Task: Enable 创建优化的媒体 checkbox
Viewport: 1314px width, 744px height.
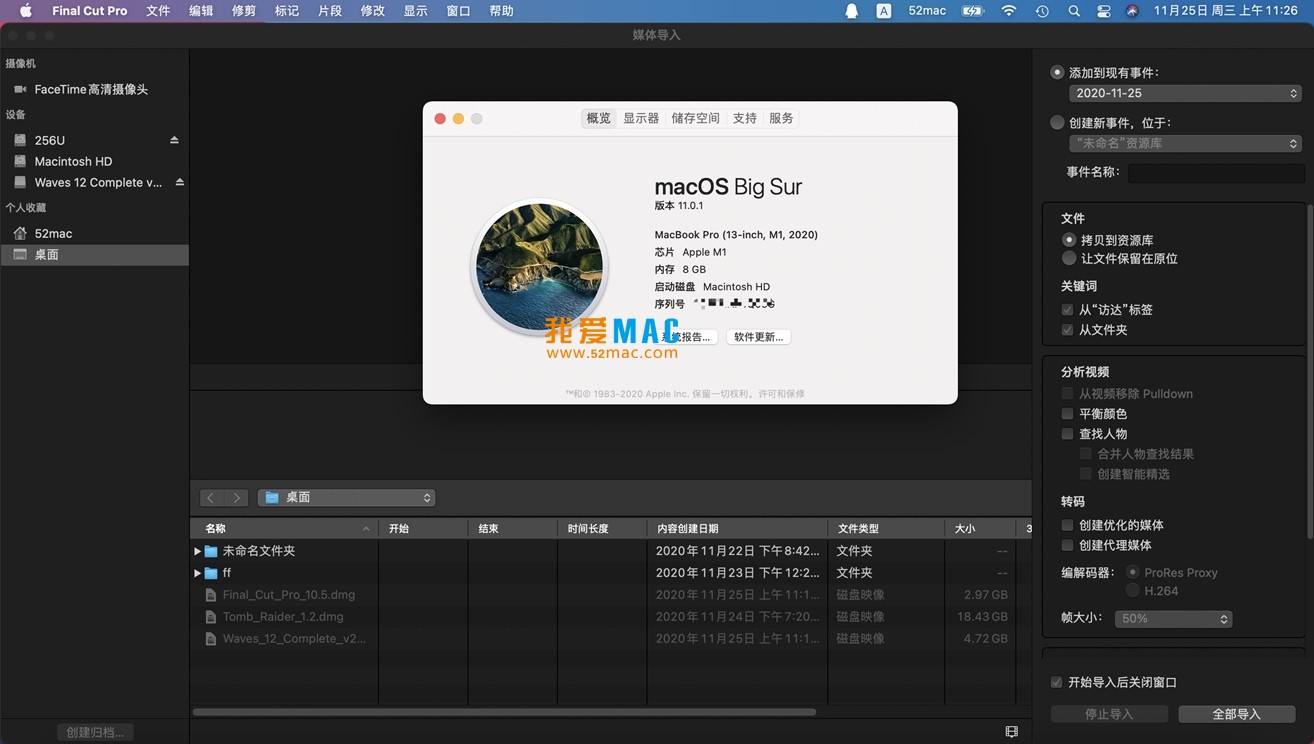Action: click(1067, 525)
